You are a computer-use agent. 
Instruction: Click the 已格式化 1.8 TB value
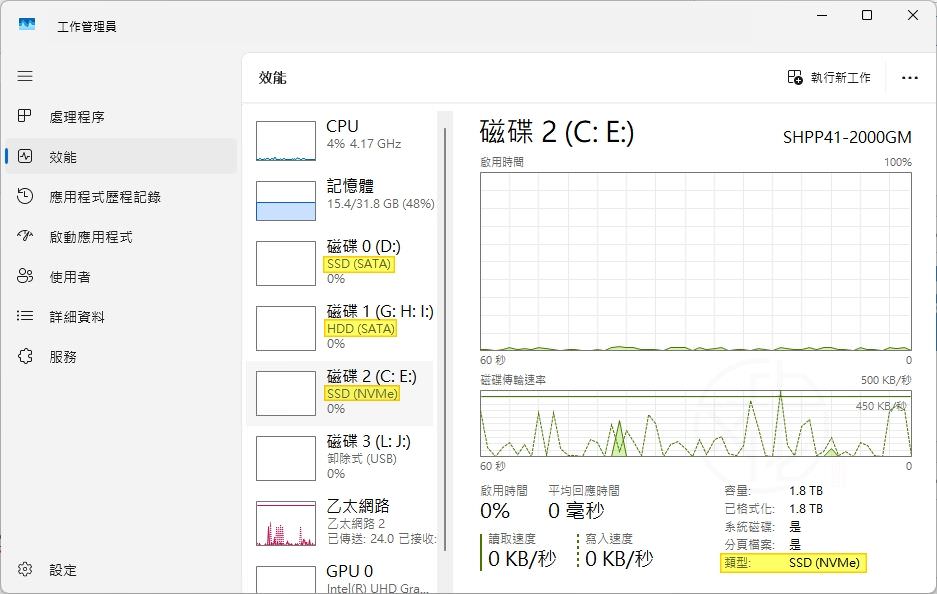[806, 509]
